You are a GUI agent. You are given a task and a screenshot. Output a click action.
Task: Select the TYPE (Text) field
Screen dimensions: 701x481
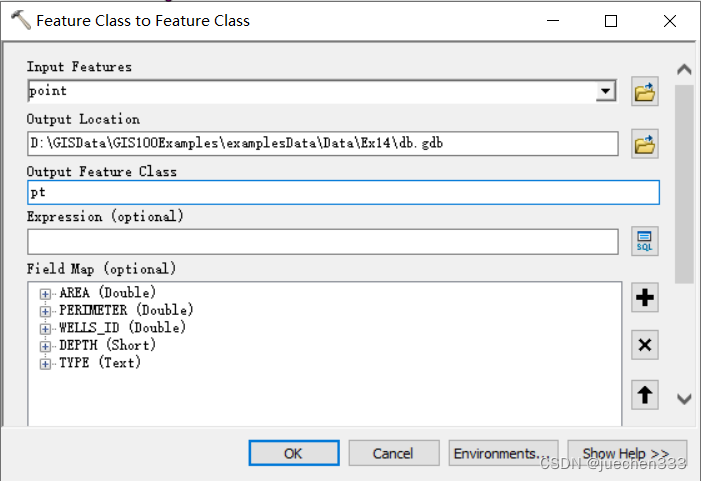[x=100, y=363]
